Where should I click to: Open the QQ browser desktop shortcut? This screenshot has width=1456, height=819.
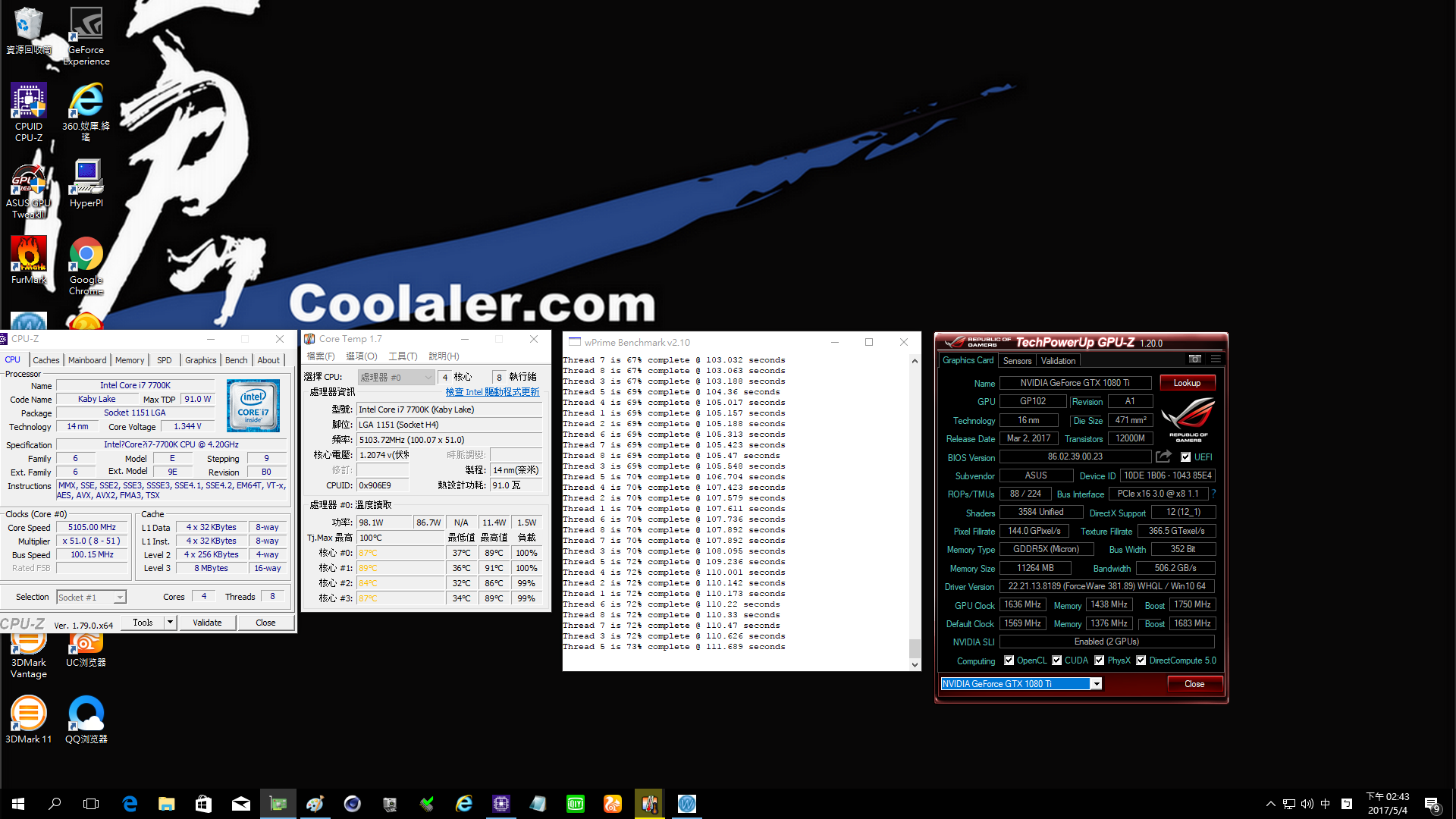86,719
